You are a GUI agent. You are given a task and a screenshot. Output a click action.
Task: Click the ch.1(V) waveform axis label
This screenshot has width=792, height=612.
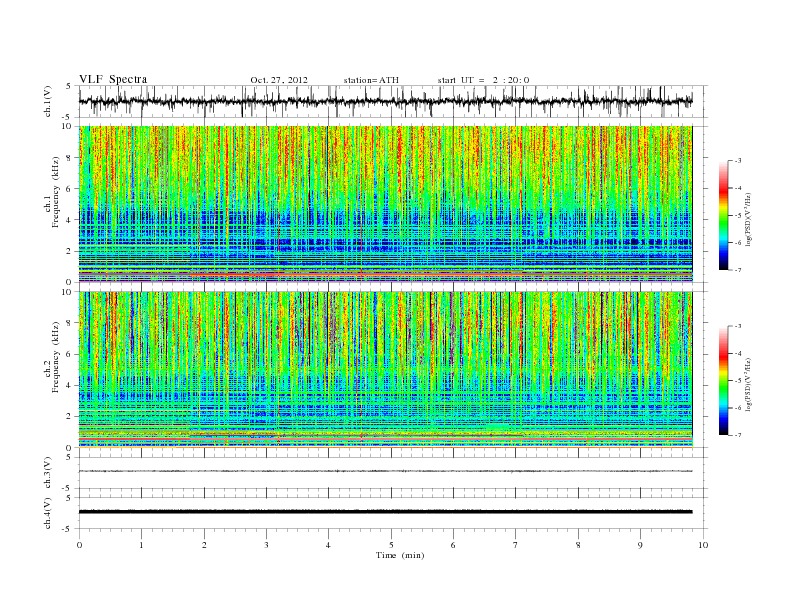[x=48, y=101]
